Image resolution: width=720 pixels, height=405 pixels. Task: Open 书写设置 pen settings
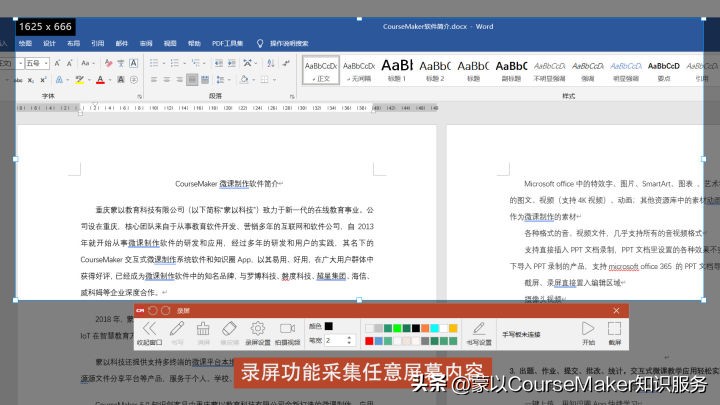tap(479, 333)
